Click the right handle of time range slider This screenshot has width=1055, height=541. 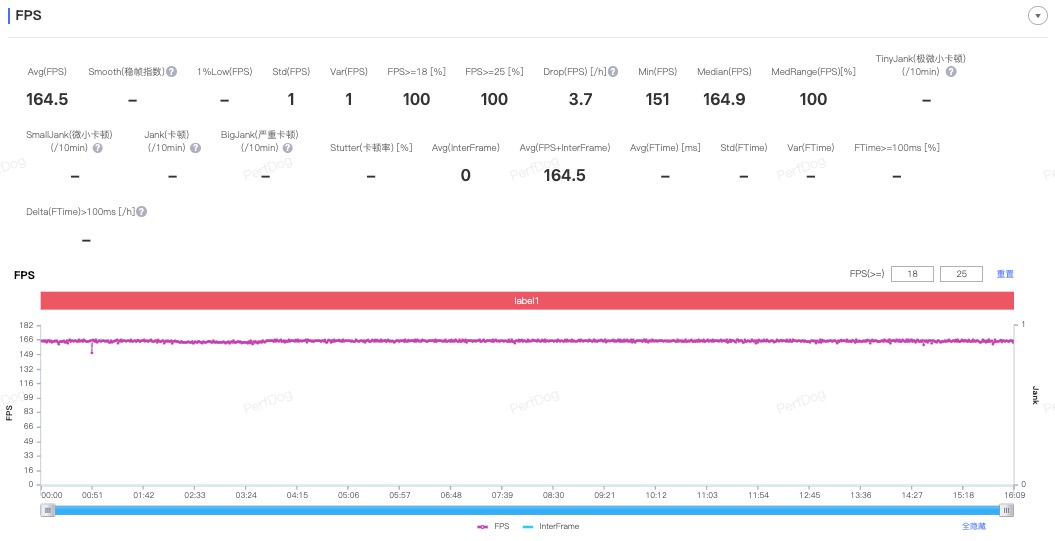click(1007, 510)
